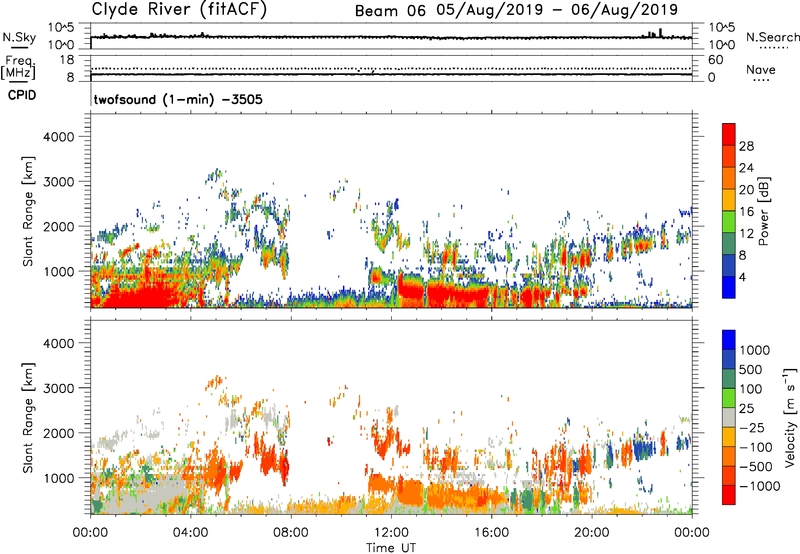Image resolution: width=800 pixels, height=554 pixels.
Task: Pick the 500–1000 m/s velocity segment
Action: [x=729, y=359]
